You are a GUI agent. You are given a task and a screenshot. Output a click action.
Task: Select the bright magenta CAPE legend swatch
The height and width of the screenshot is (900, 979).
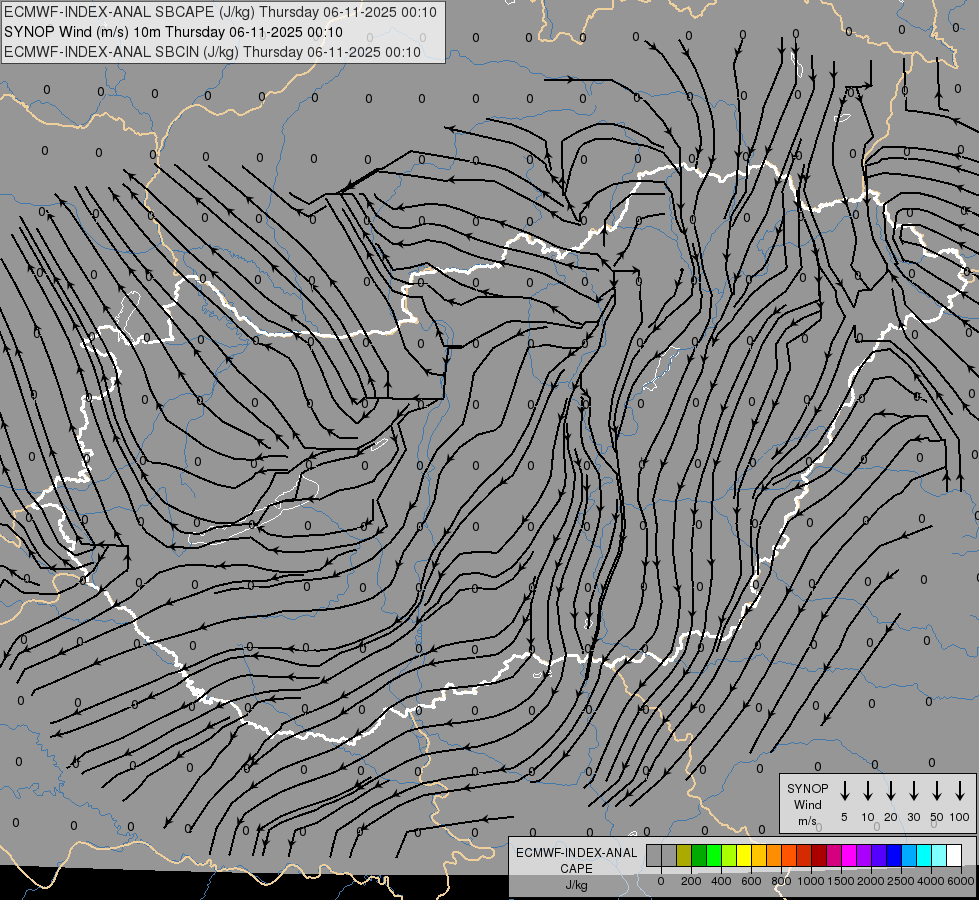tap(849, 855)
